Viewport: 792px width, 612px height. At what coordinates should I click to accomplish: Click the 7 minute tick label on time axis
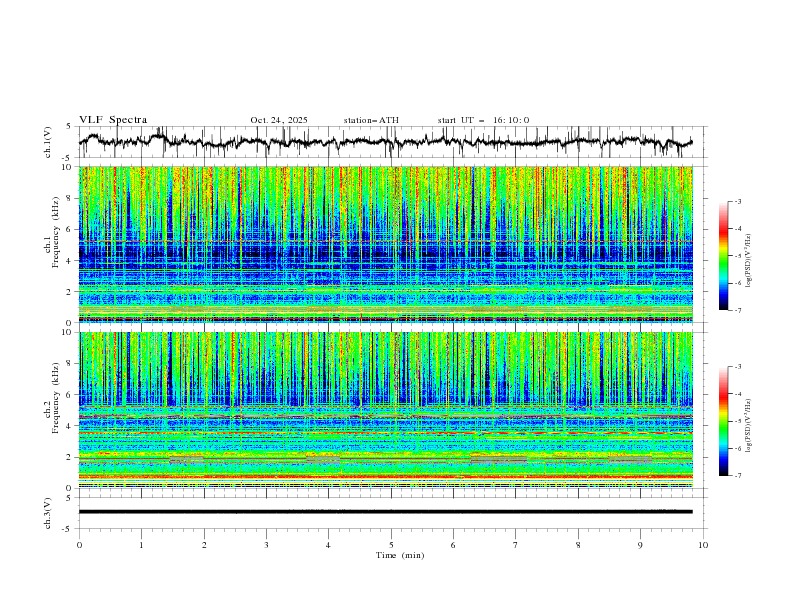(516, 545)
